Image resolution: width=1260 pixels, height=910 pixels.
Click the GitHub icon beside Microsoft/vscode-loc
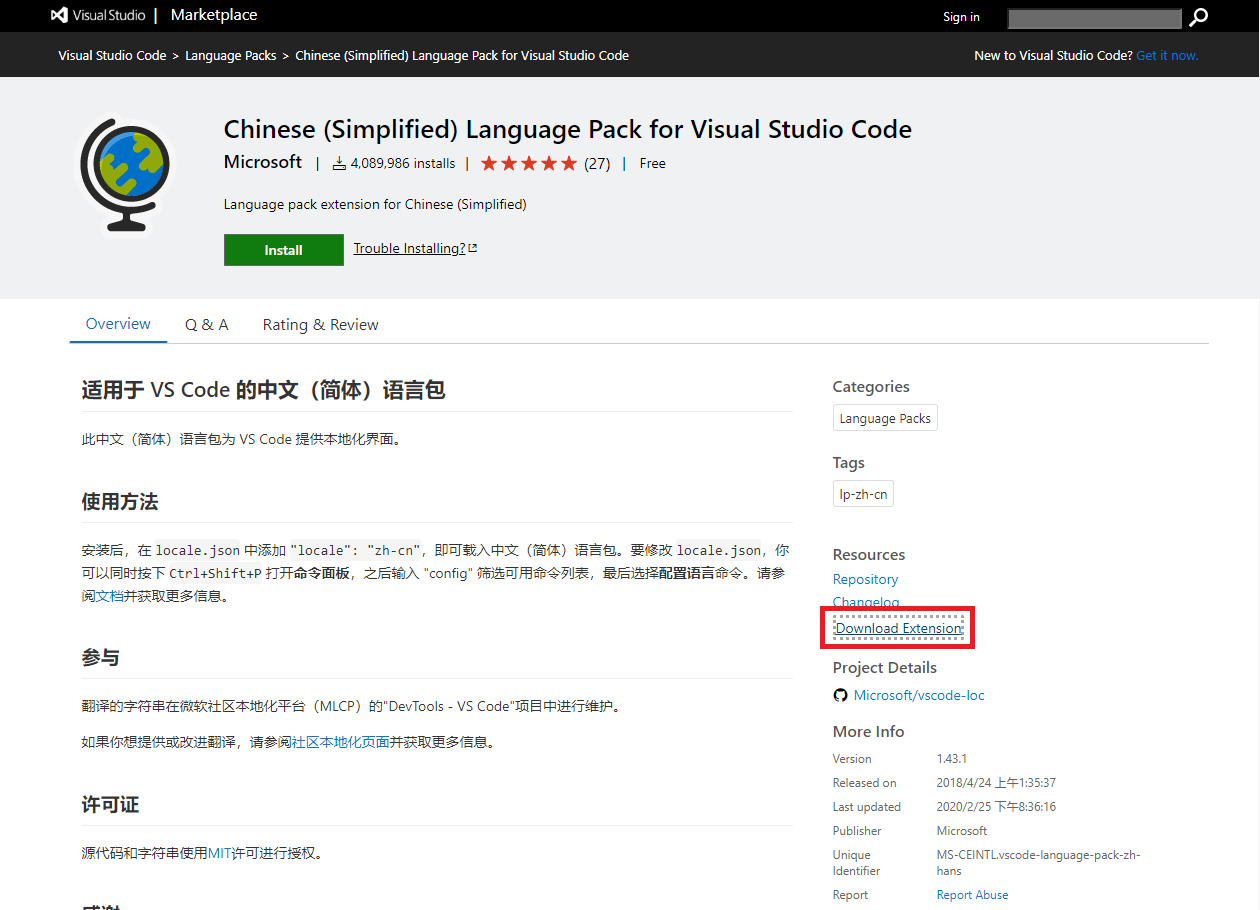pos(840,695)
